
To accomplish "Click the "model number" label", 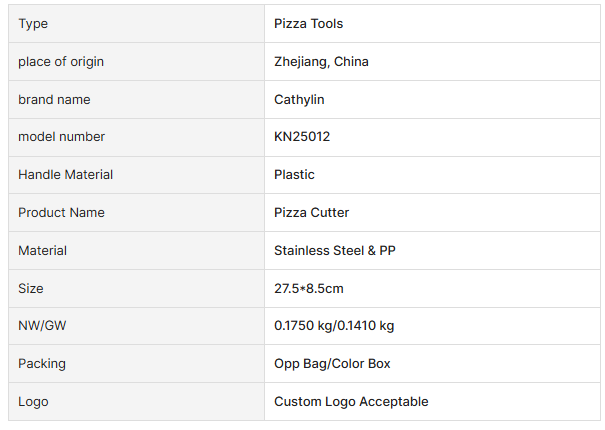I will 61,137.
